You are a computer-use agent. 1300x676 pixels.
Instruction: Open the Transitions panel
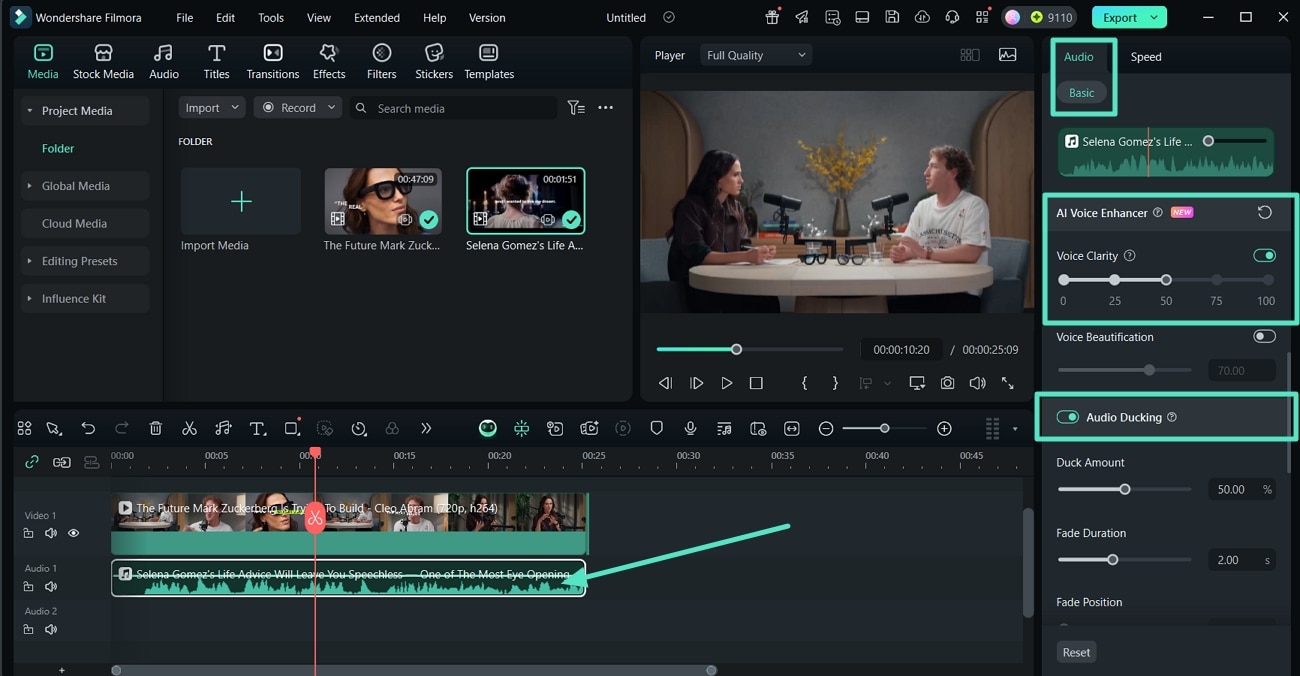273,61
